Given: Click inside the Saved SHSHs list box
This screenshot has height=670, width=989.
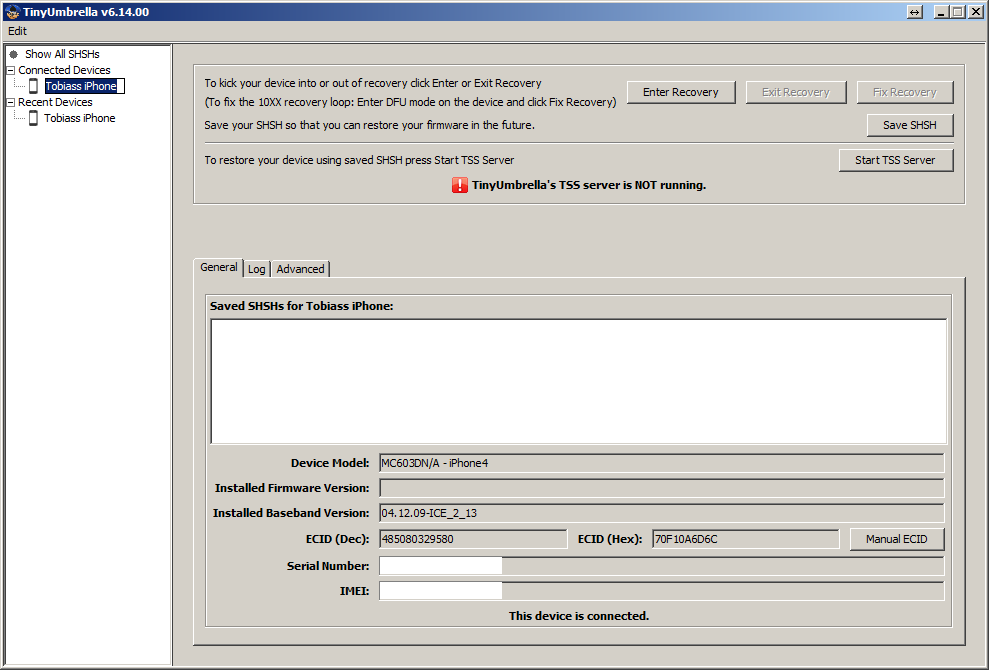Looking at the screenshot, I should (578, 382).
